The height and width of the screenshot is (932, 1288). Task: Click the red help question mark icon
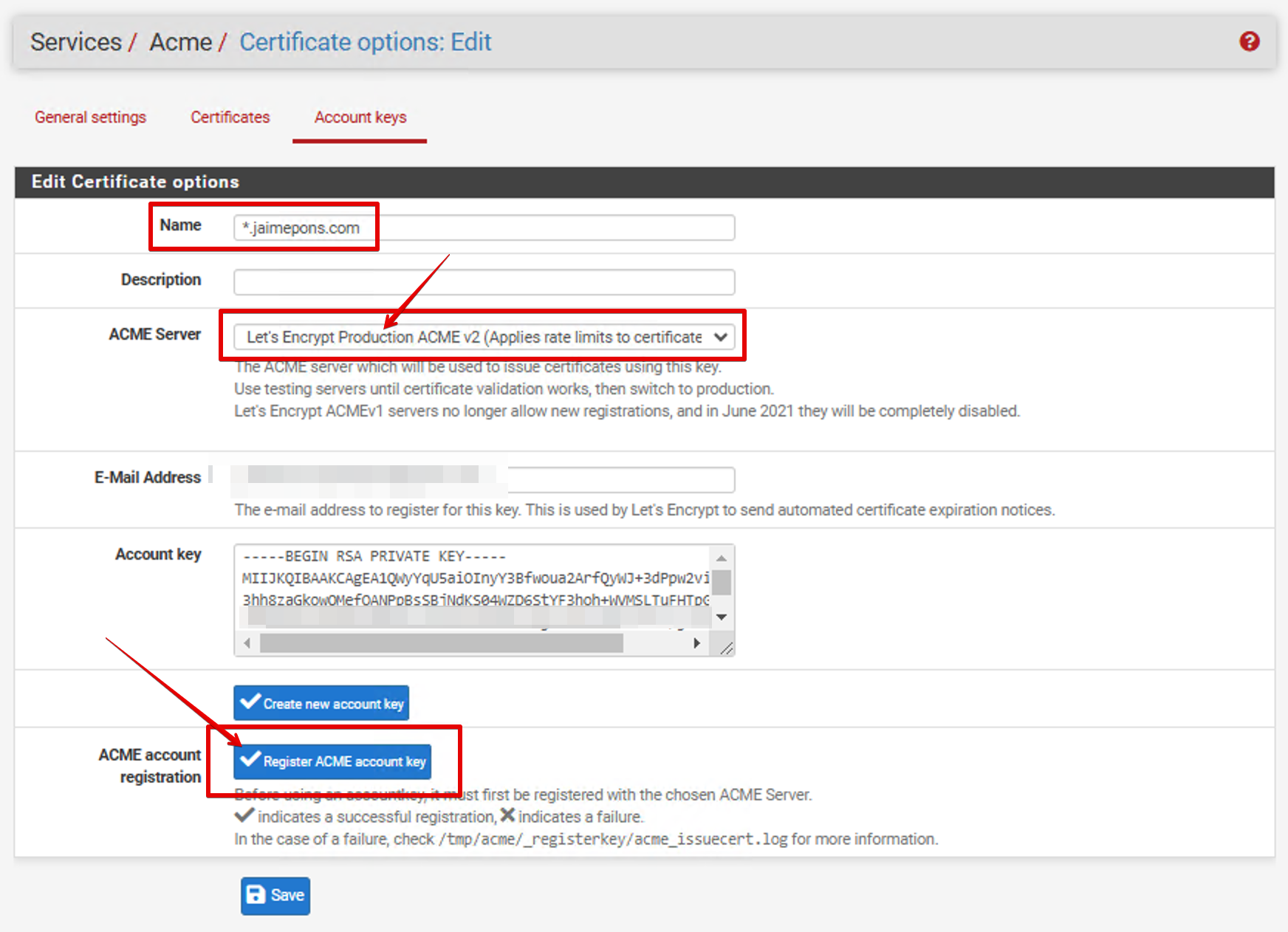1249,41
